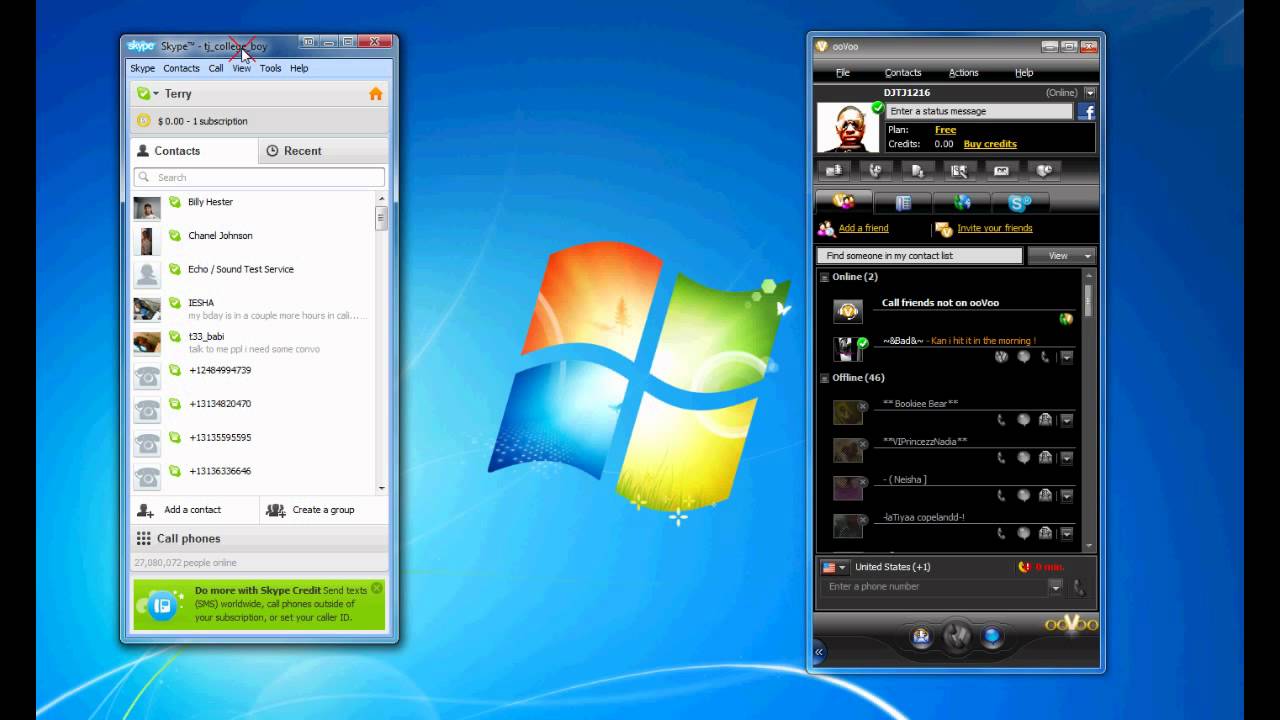The image size is (1280, 720).
Task: Click the DJTJ1216 profile picture in ooVoo
Action: [x=848, y=127]
